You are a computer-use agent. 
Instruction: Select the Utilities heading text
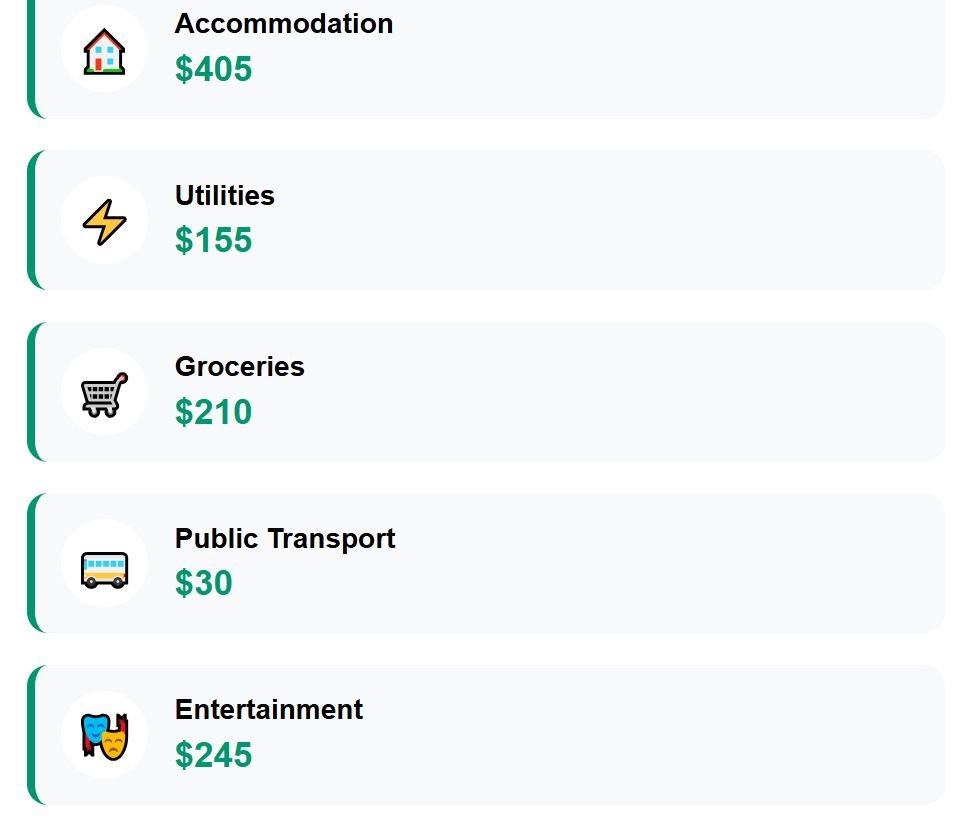point(224,195)
